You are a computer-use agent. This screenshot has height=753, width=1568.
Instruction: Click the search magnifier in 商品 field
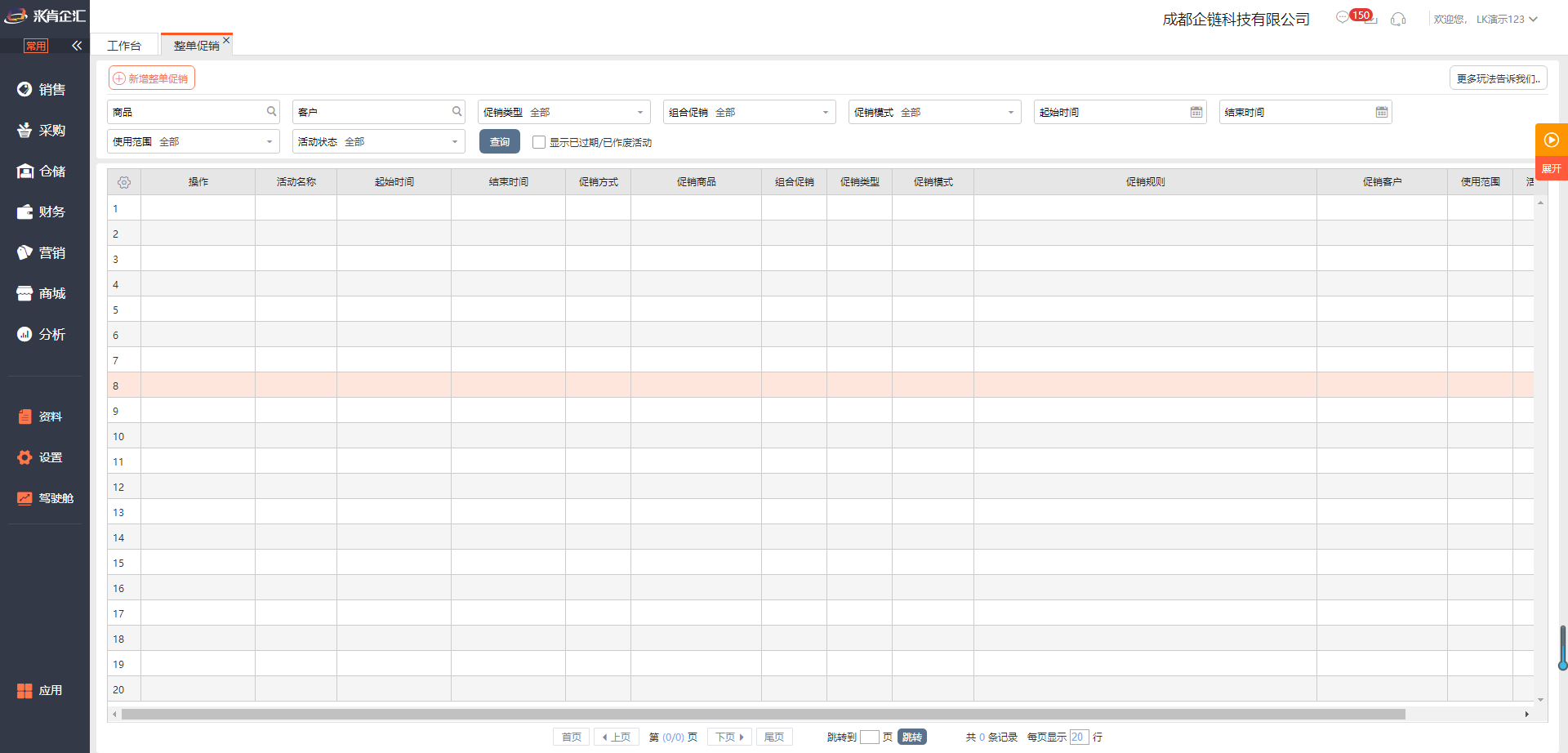pyautogui.click(x=271, y=112)
